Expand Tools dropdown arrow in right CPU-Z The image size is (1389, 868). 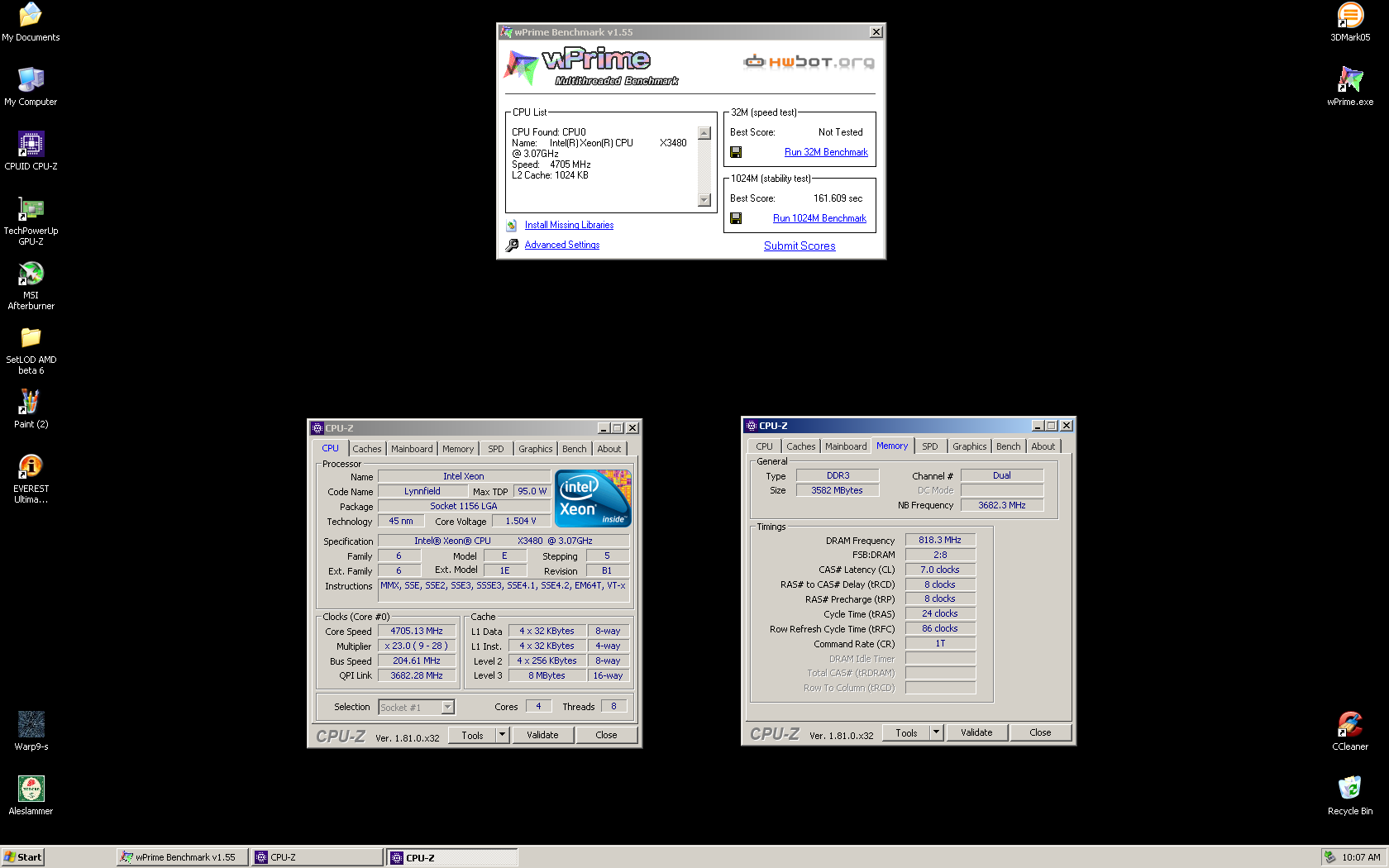(936, 732)
